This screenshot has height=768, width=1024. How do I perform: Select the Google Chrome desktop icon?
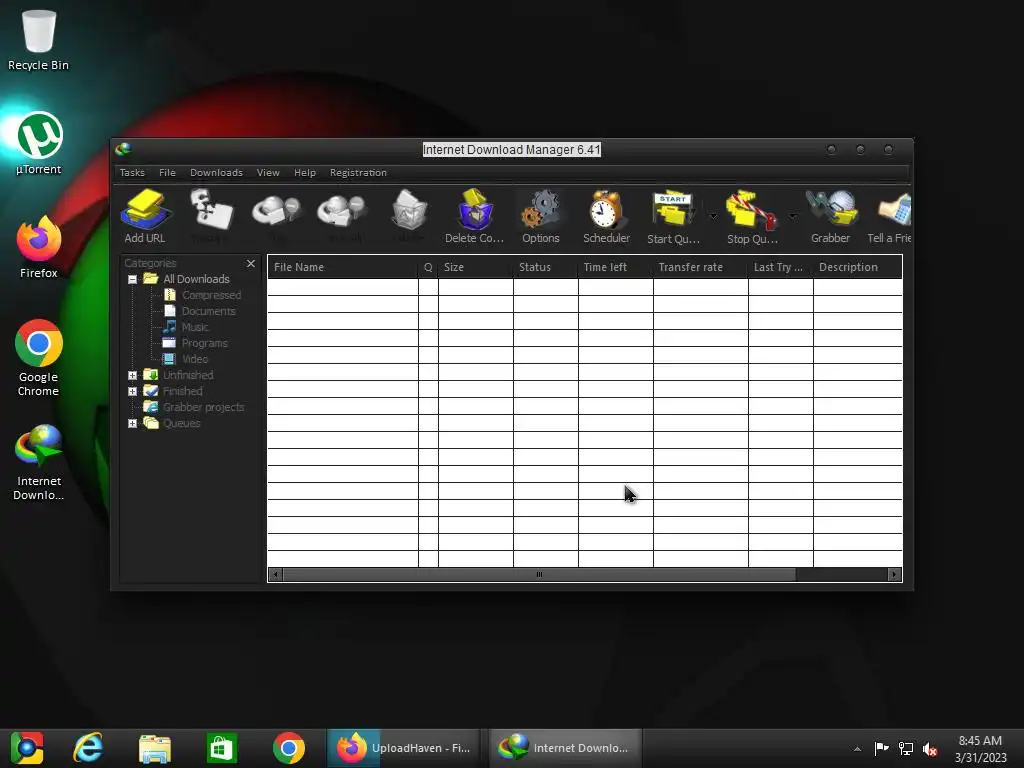pyautogui.click(x=39, y=358)
